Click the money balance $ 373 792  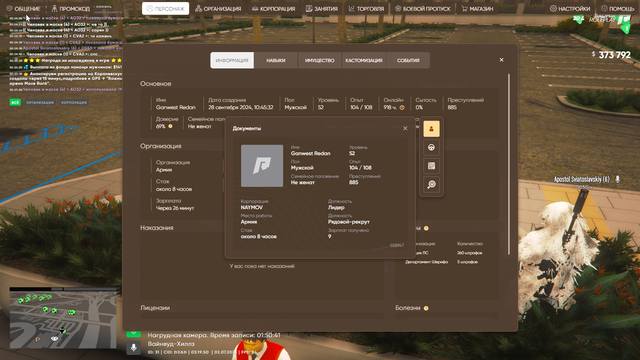pyautogui.click(x=611, y=55)
